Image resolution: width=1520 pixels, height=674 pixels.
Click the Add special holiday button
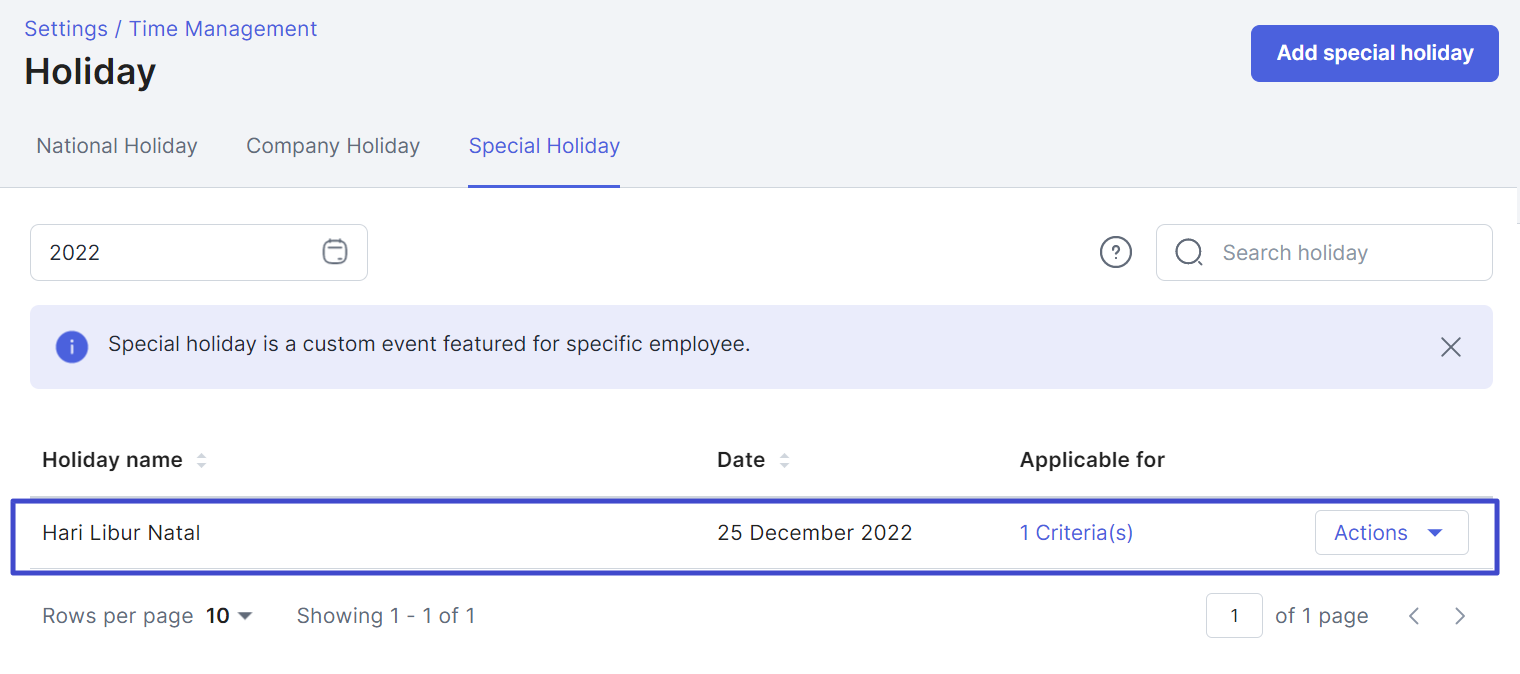pos(1374,53)
